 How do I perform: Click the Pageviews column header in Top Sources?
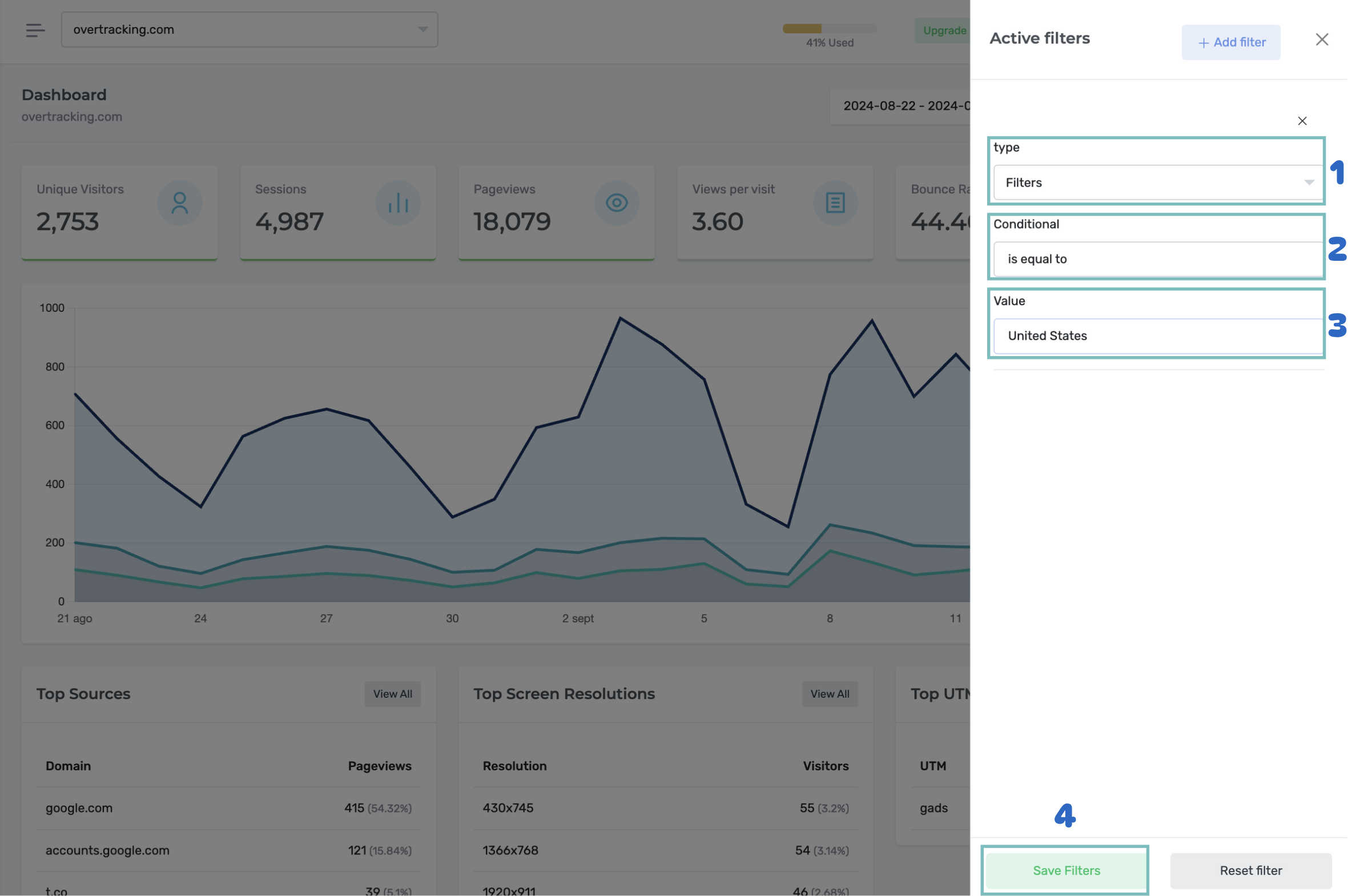pyautogui.click(x=380, y=766)
